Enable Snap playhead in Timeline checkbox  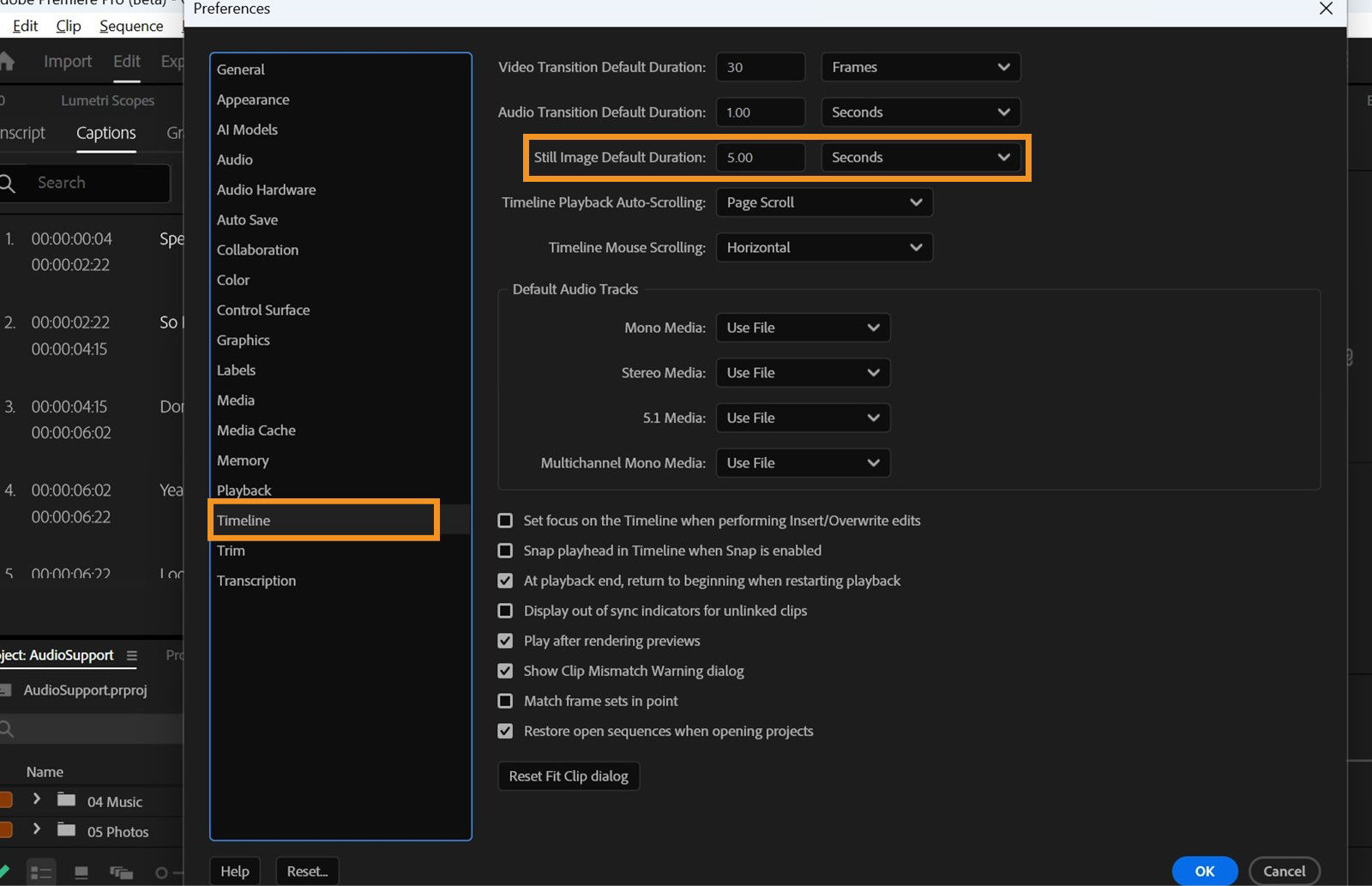coord(505,551)
